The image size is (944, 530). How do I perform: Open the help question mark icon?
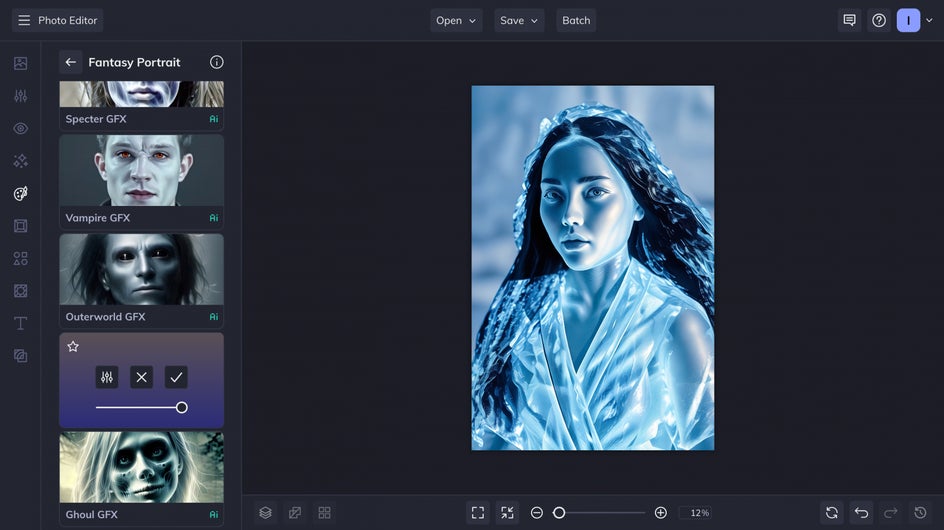tap(879, 20)
